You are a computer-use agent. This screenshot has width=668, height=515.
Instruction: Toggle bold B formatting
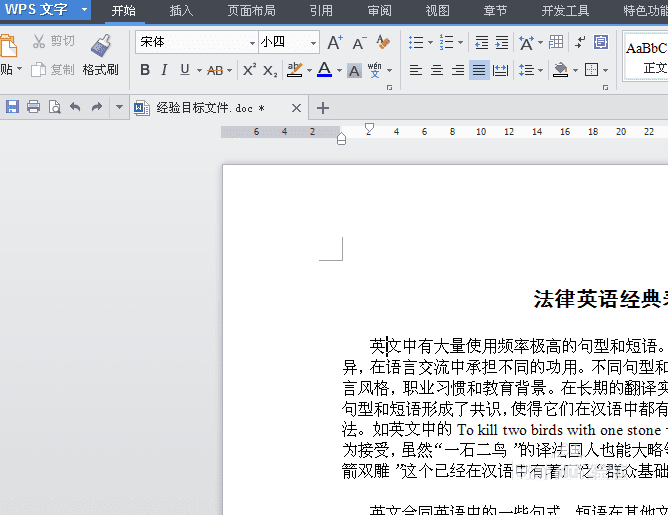tap(145, 70)
